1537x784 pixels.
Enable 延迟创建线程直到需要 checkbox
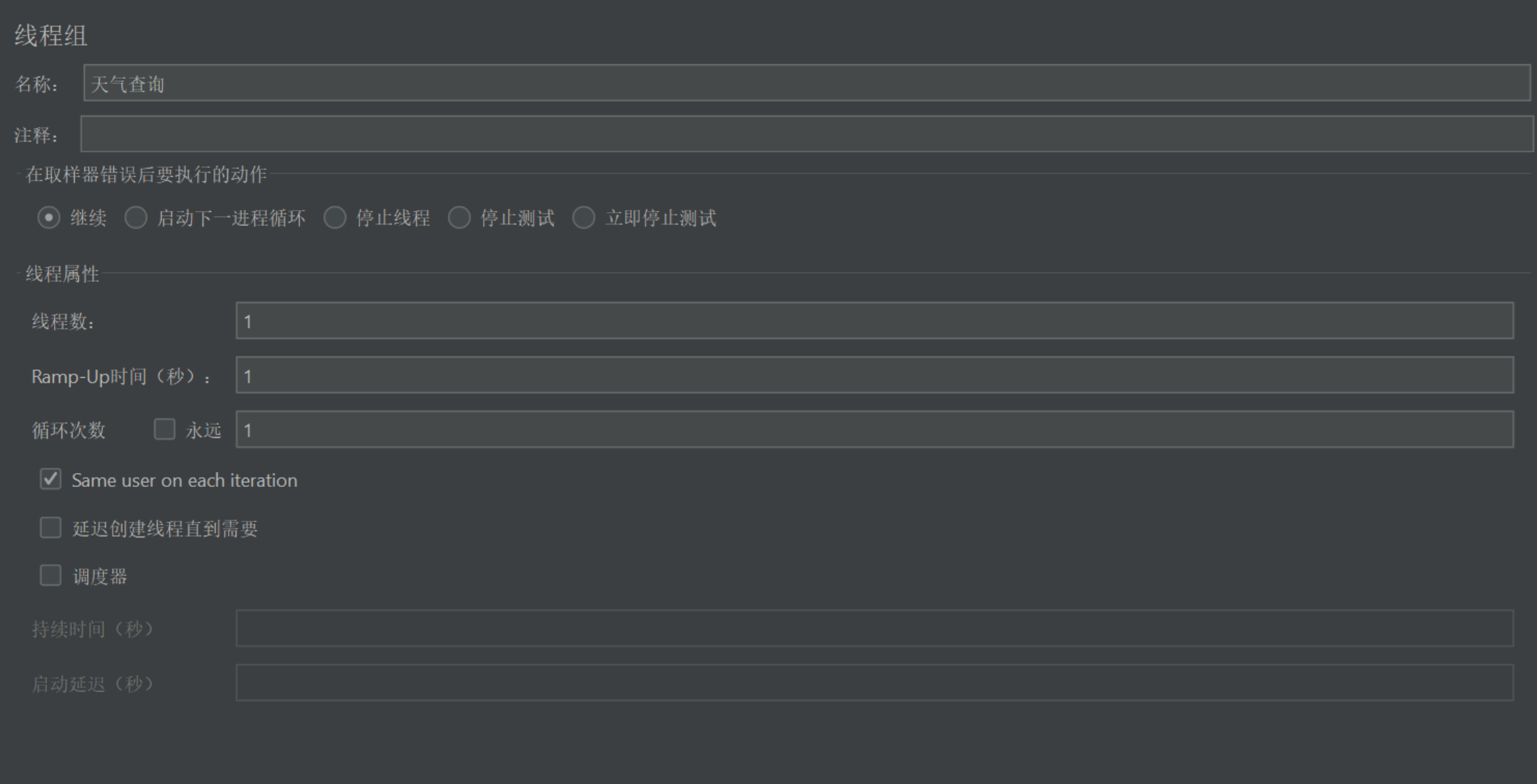(50, 528)
